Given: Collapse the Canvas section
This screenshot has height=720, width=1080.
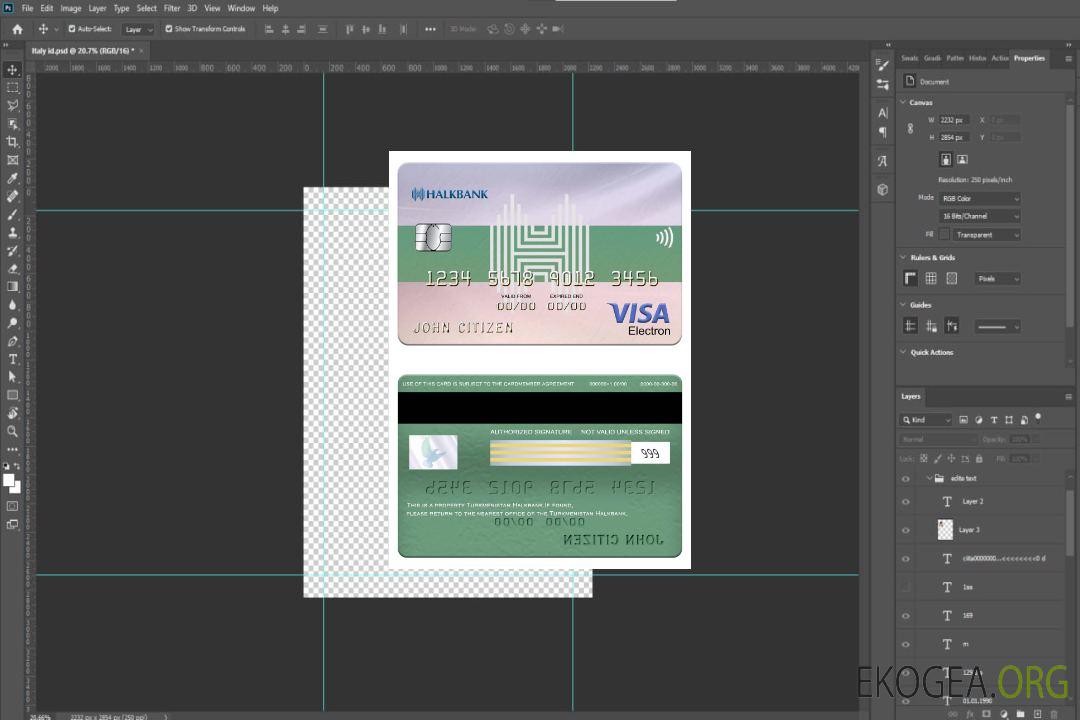Looking at the screenshot, I should pyautogui.click(x=903, y=102).
